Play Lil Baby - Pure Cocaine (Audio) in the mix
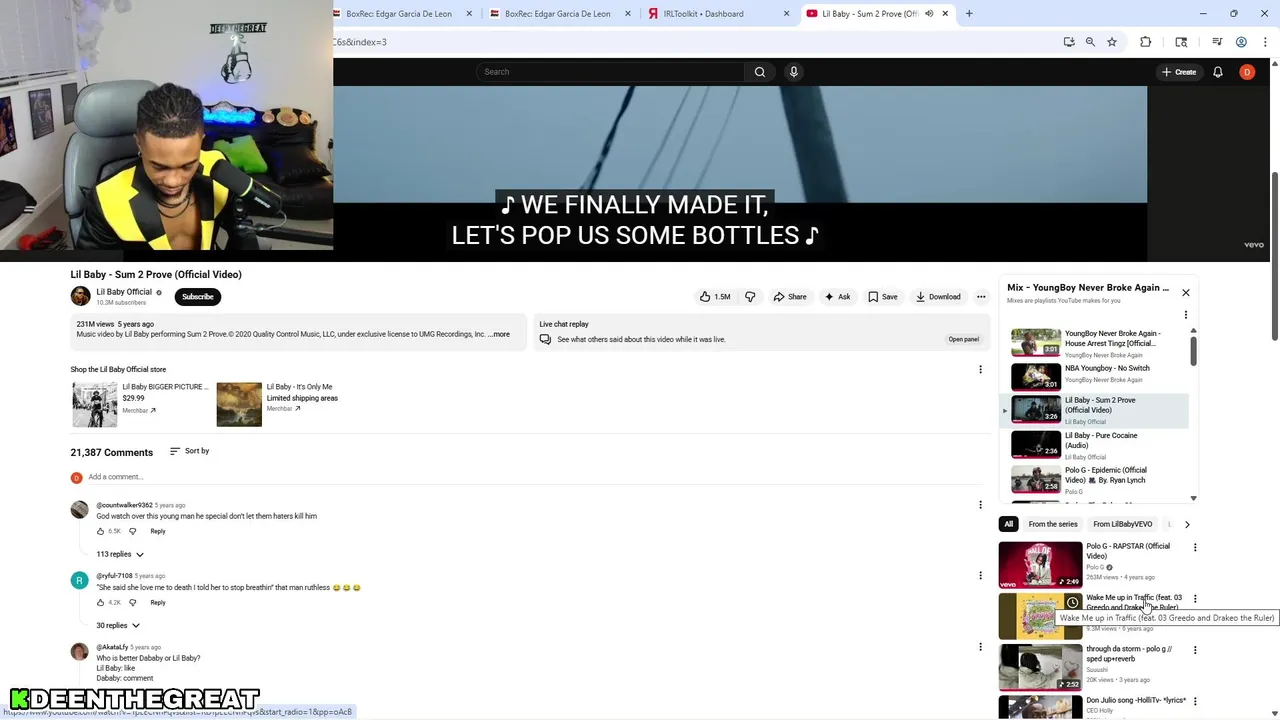This screenshot has width=1280, height=720. click(x=1095, y=444)
